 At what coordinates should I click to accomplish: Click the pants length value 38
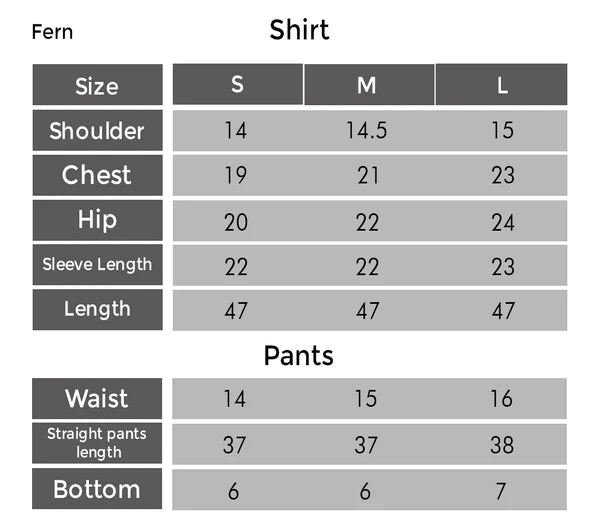(501, 444)
